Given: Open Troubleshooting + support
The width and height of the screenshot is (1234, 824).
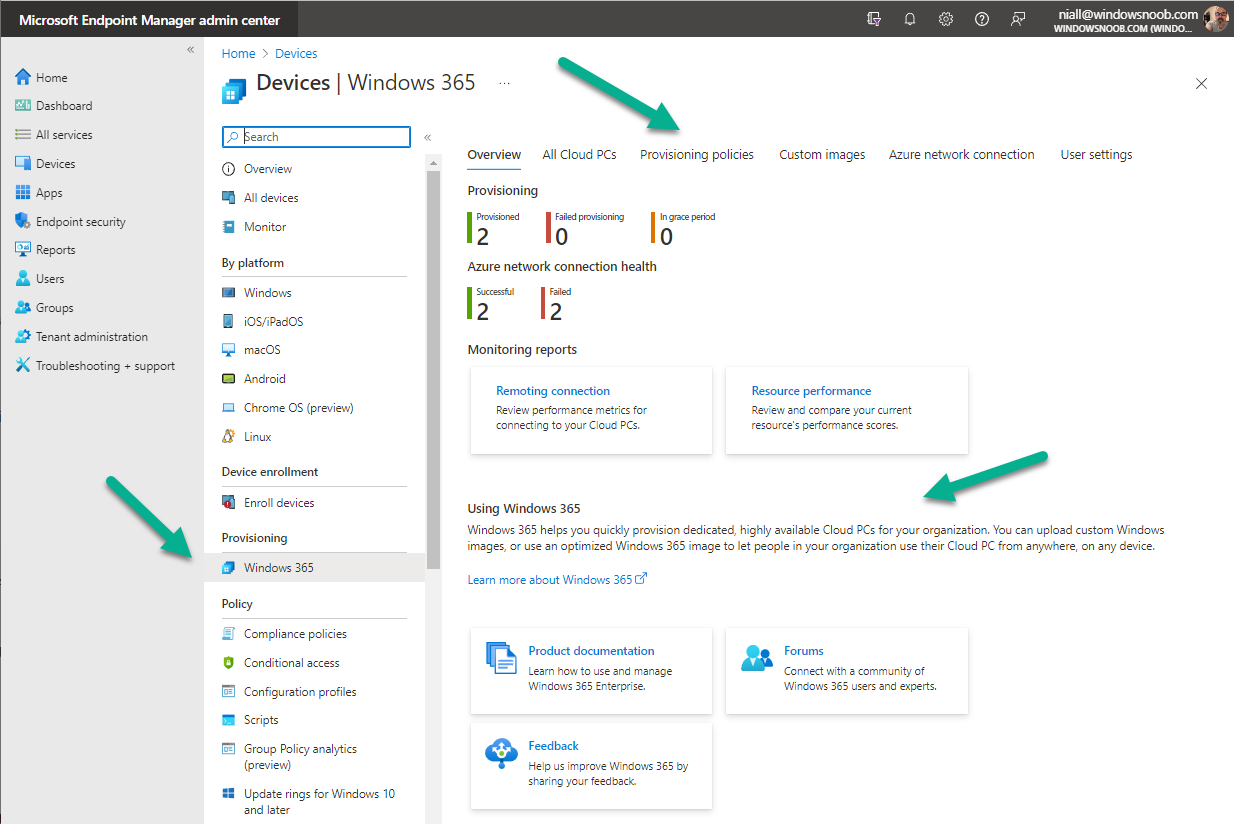Looking at the screenshot, I should click(95, 366).
